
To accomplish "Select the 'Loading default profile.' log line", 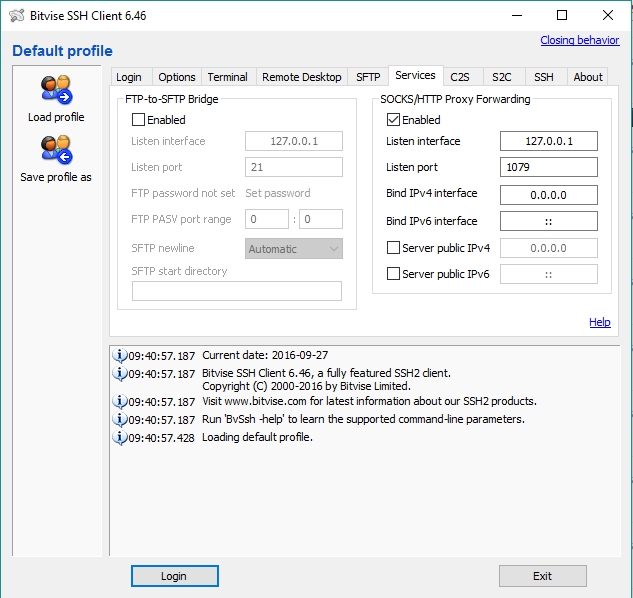I will tap(257, 437).
